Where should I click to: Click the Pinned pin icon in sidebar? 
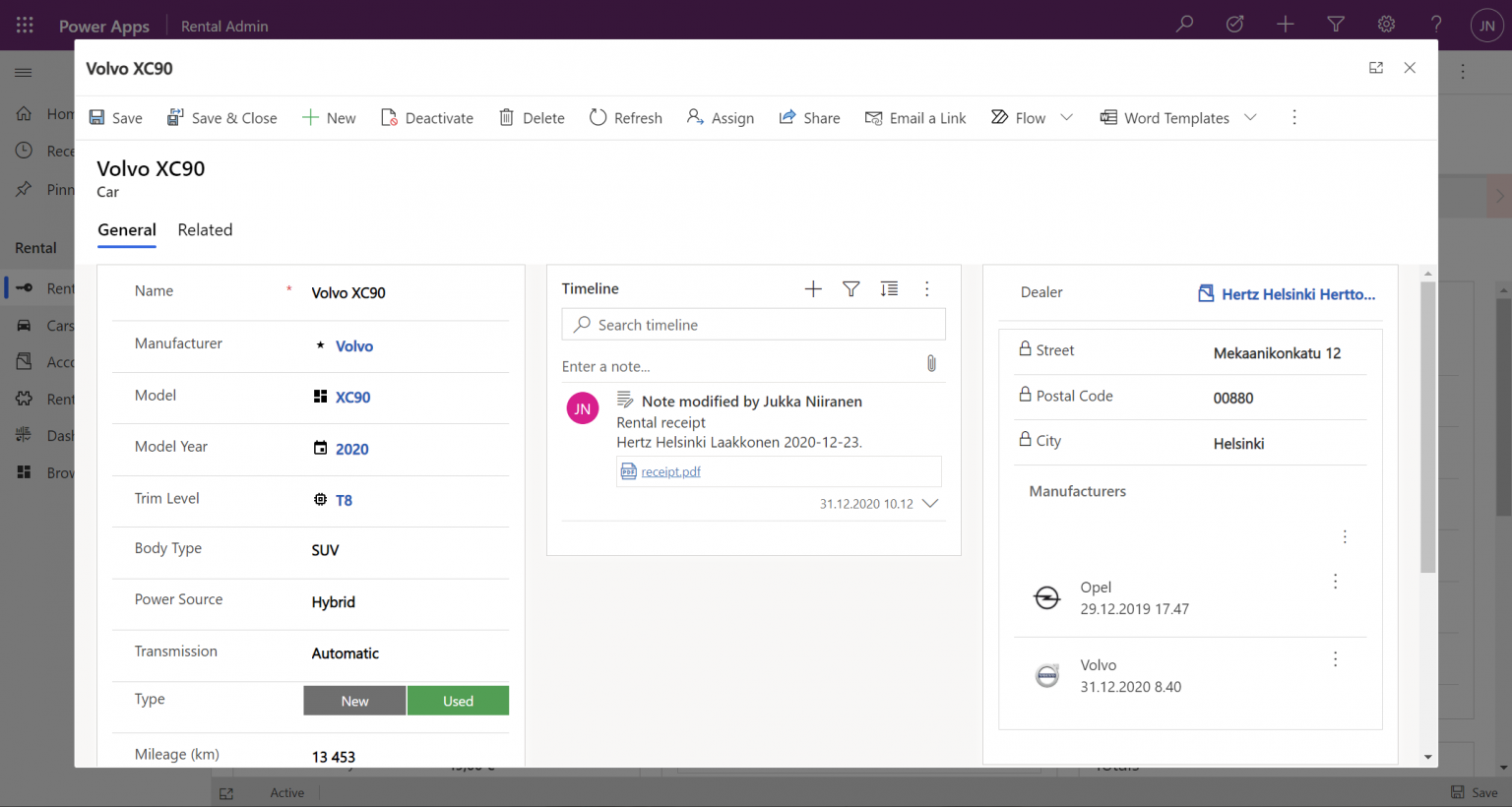point(24,189)
